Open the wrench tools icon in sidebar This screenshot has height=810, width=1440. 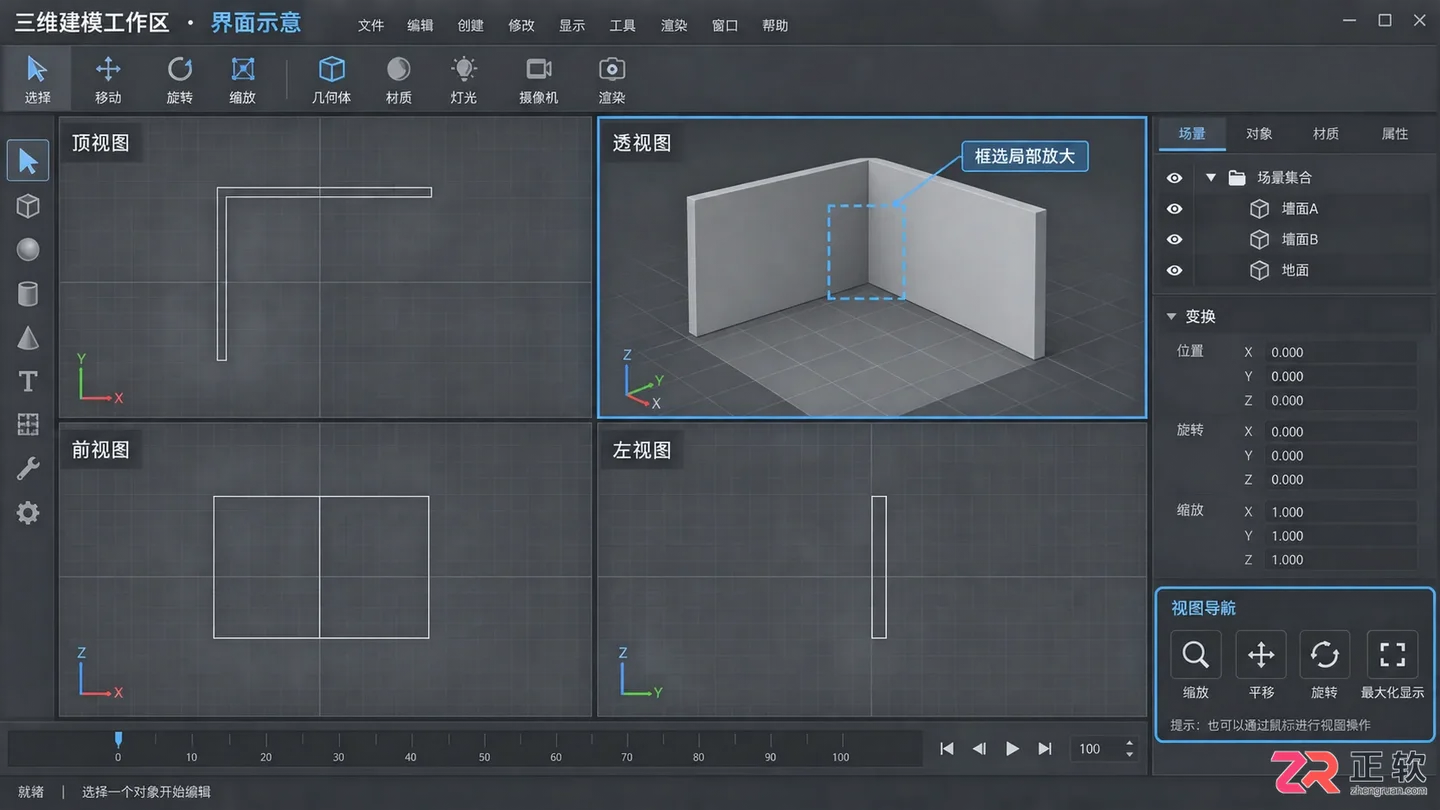[x=28, y=469]
